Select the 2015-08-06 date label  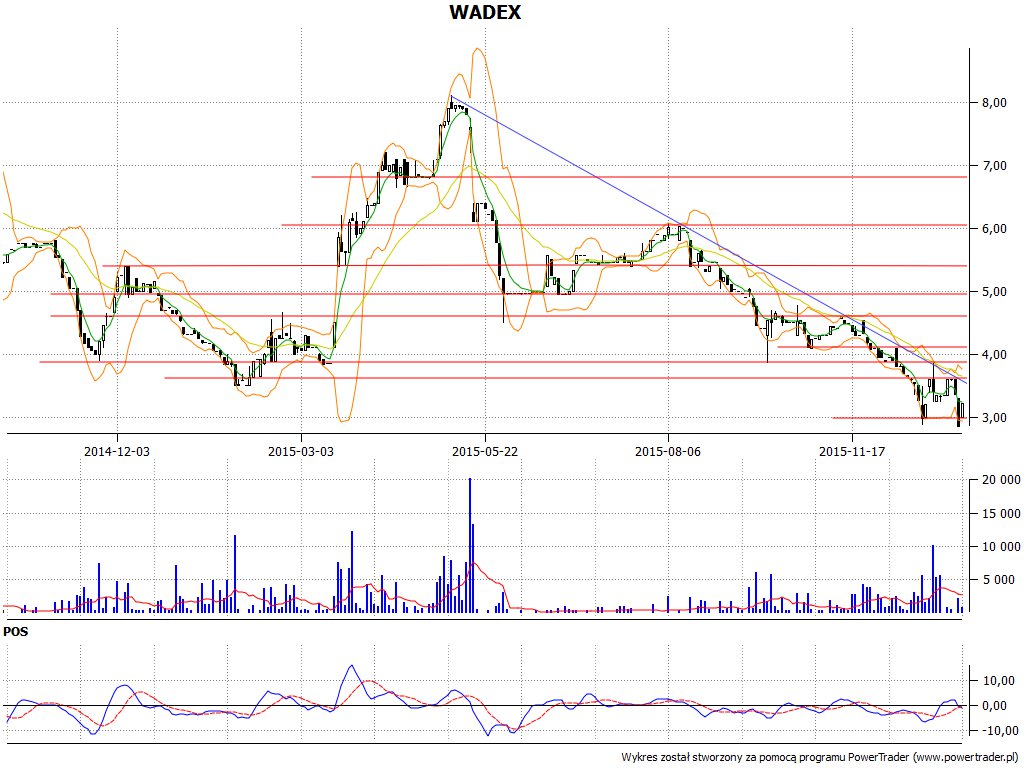(x=668, y=451)
